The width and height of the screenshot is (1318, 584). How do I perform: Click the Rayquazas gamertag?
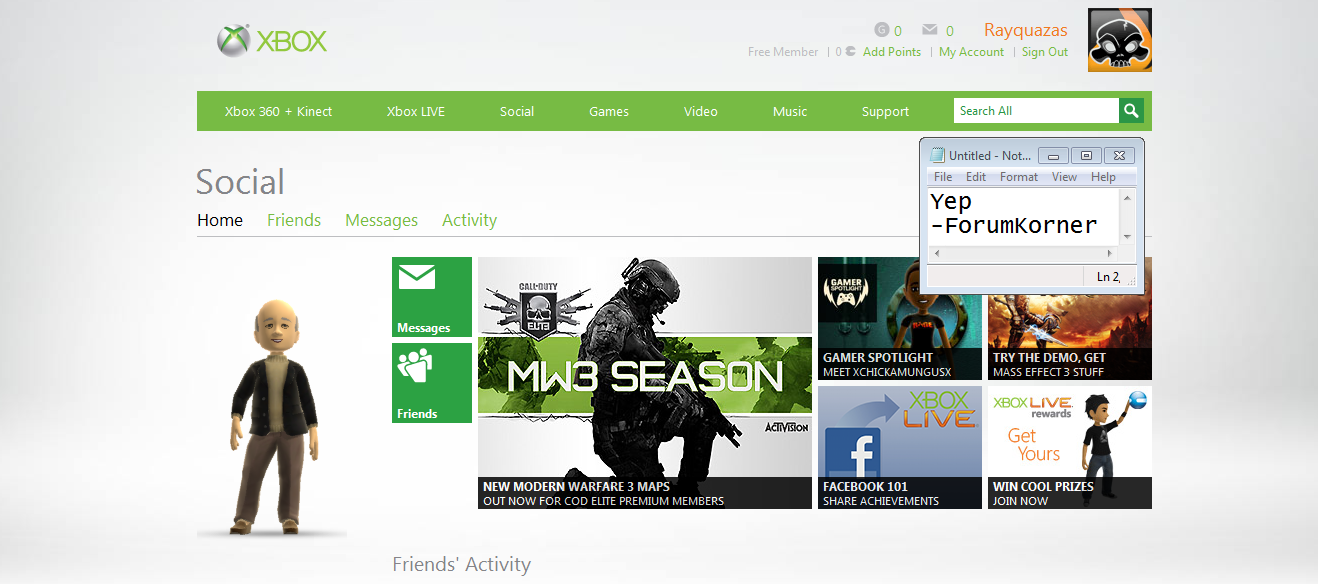click(x=1026, y=30)
